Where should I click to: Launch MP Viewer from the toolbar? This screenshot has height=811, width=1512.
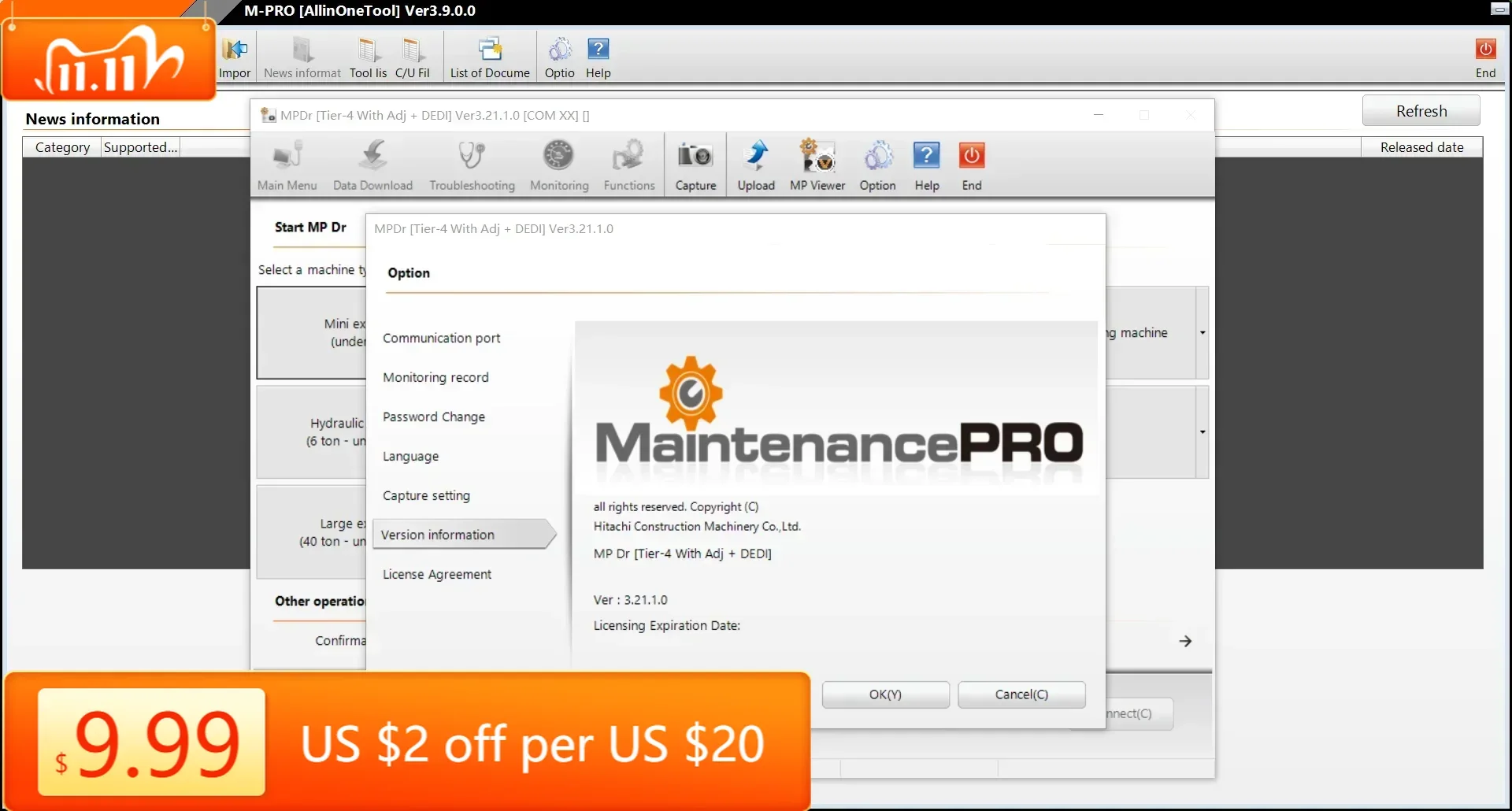click(x=817, y=164)
